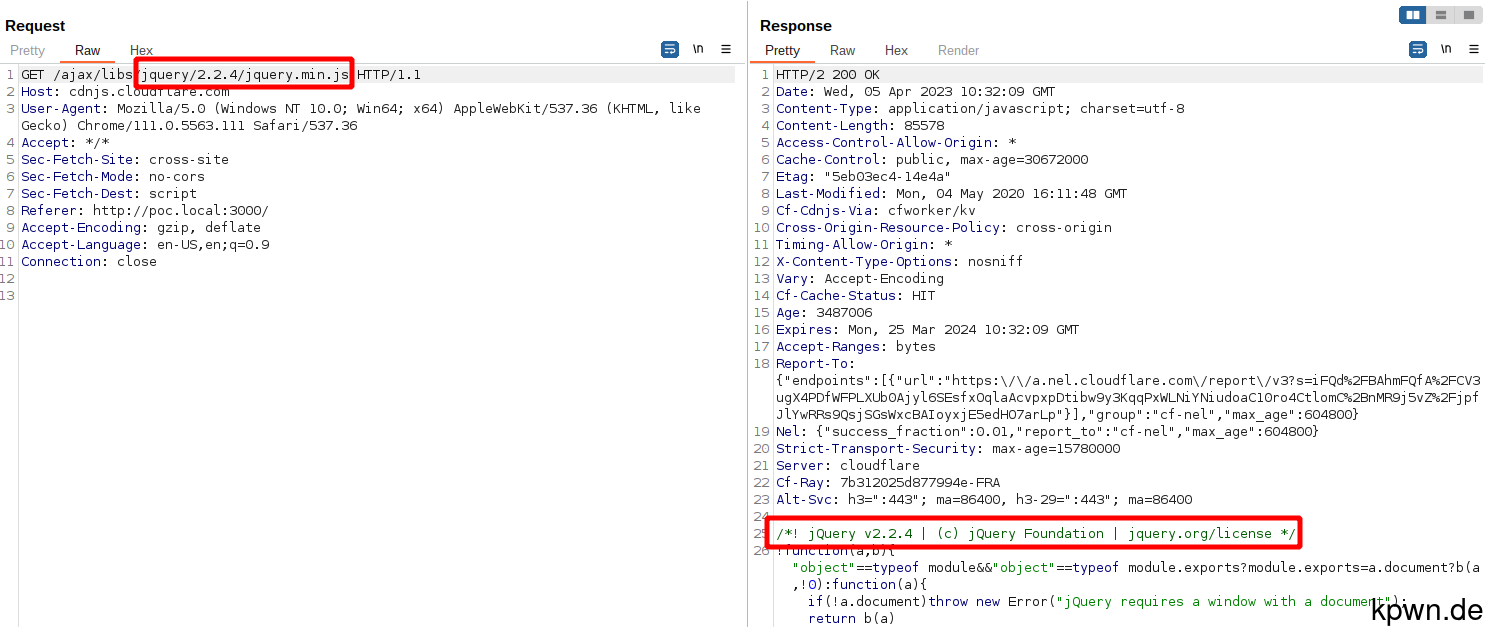Toggle word wrap in the request editor
This screenshot has width=1485, height=627.
[x=670, y=49]
